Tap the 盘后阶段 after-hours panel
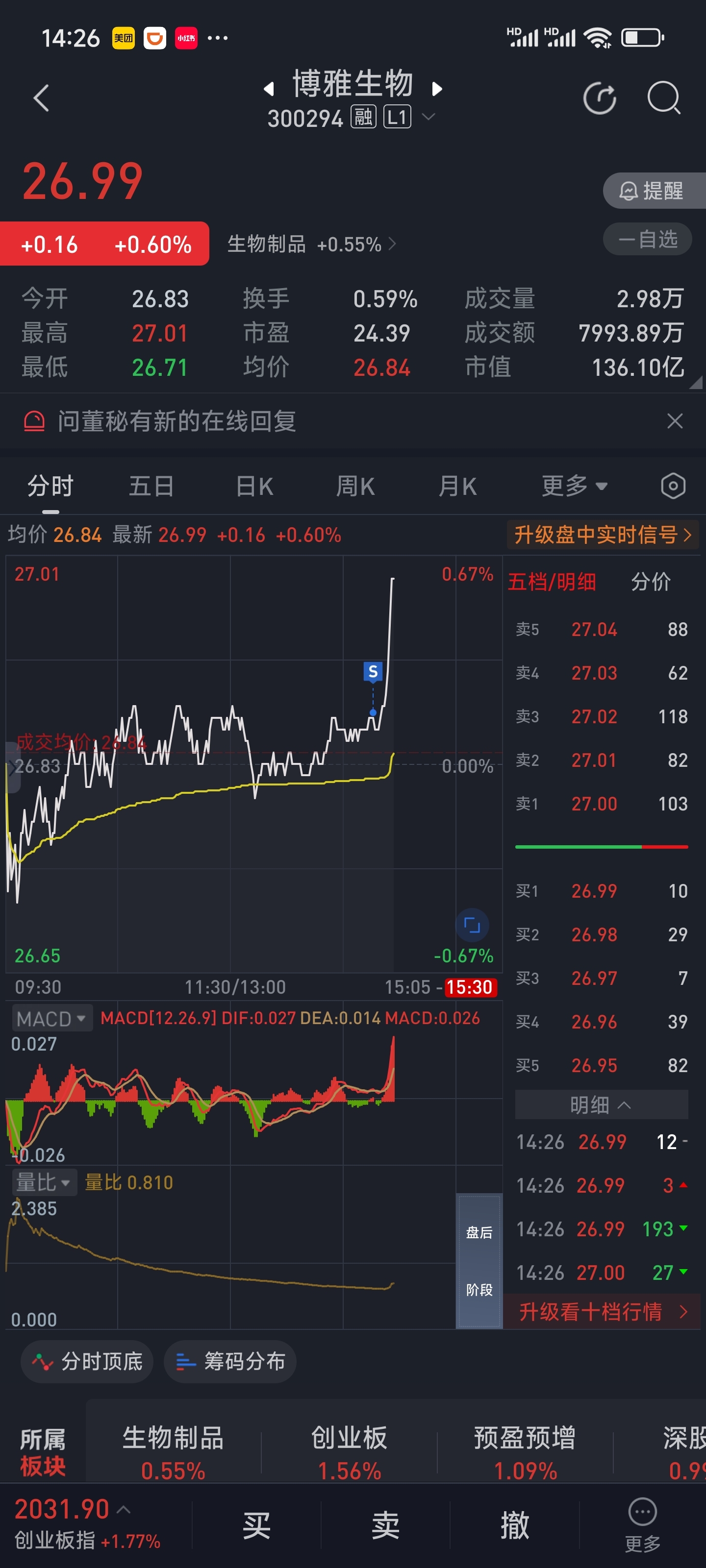This screenshot has width=706, height=1568. point(479,1261)
